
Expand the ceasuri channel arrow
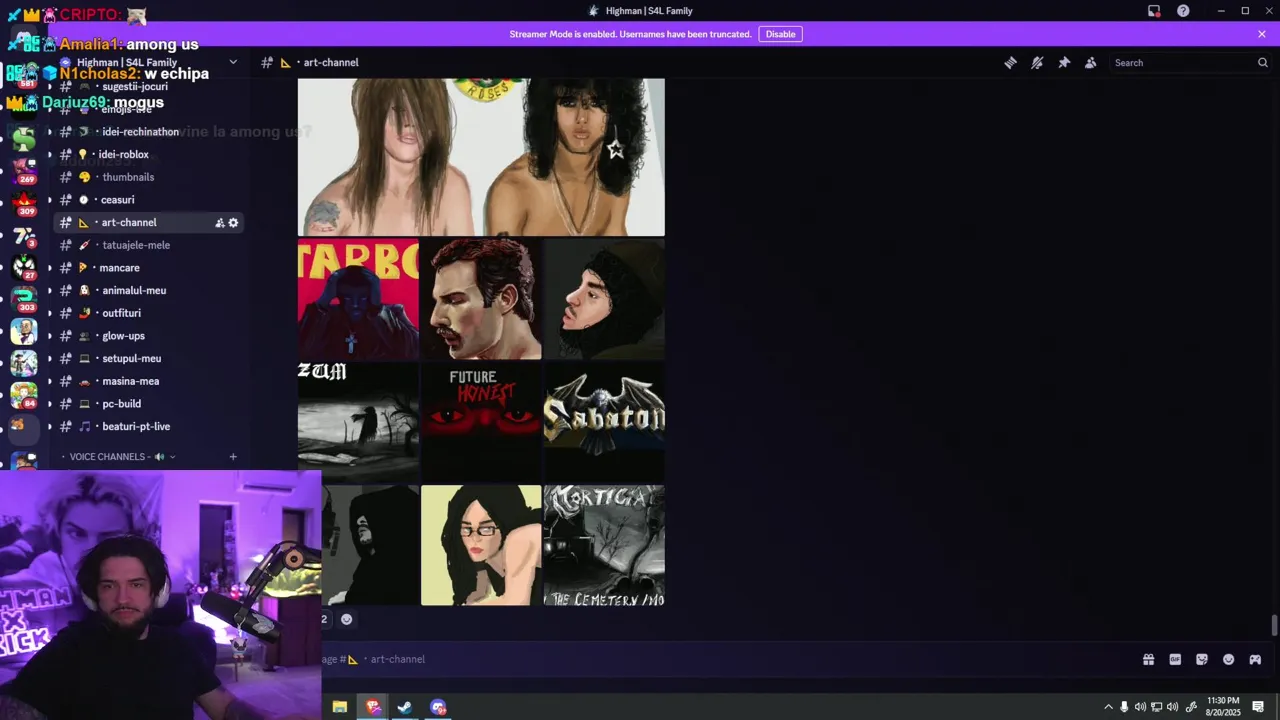pyautogui.click(x=49, y=200)
